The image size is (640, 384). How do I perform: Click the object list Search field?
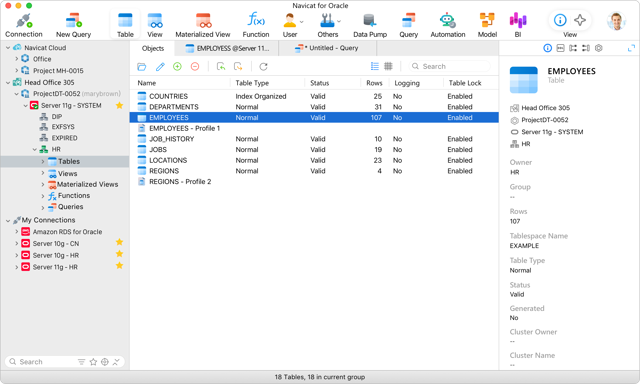coord(449,66)
